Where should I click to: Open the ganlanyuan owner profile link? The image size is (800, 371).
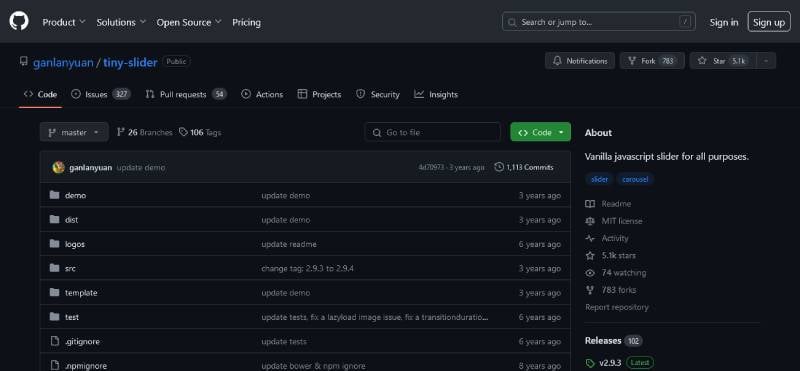coord(63,63)
